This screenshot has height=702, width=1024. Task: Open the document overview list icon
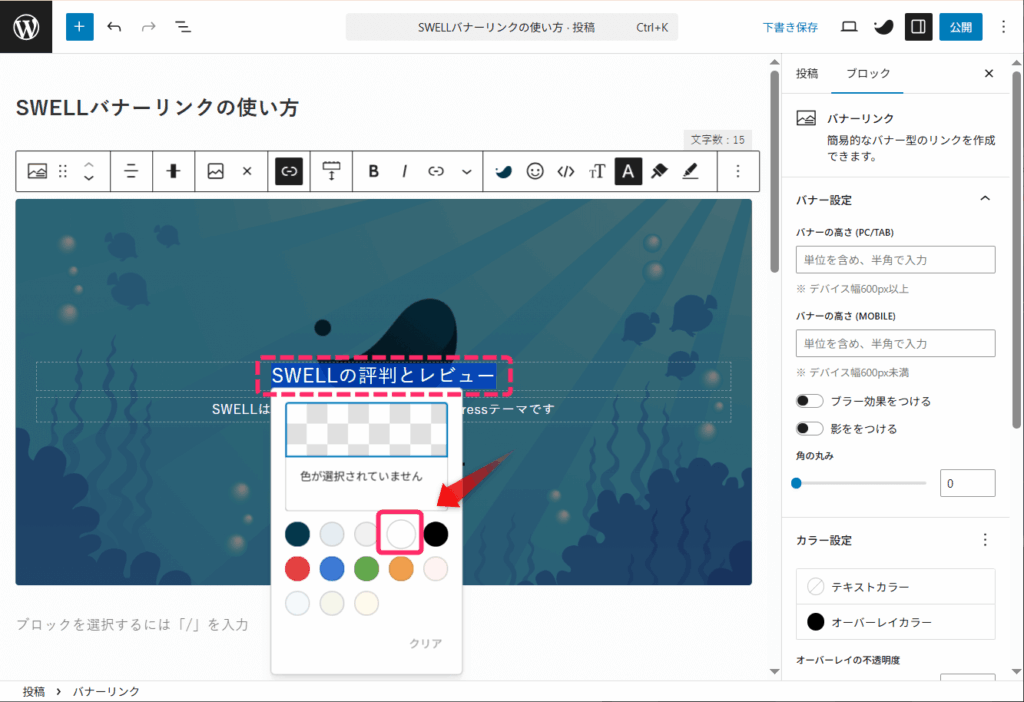click(183, 27)
